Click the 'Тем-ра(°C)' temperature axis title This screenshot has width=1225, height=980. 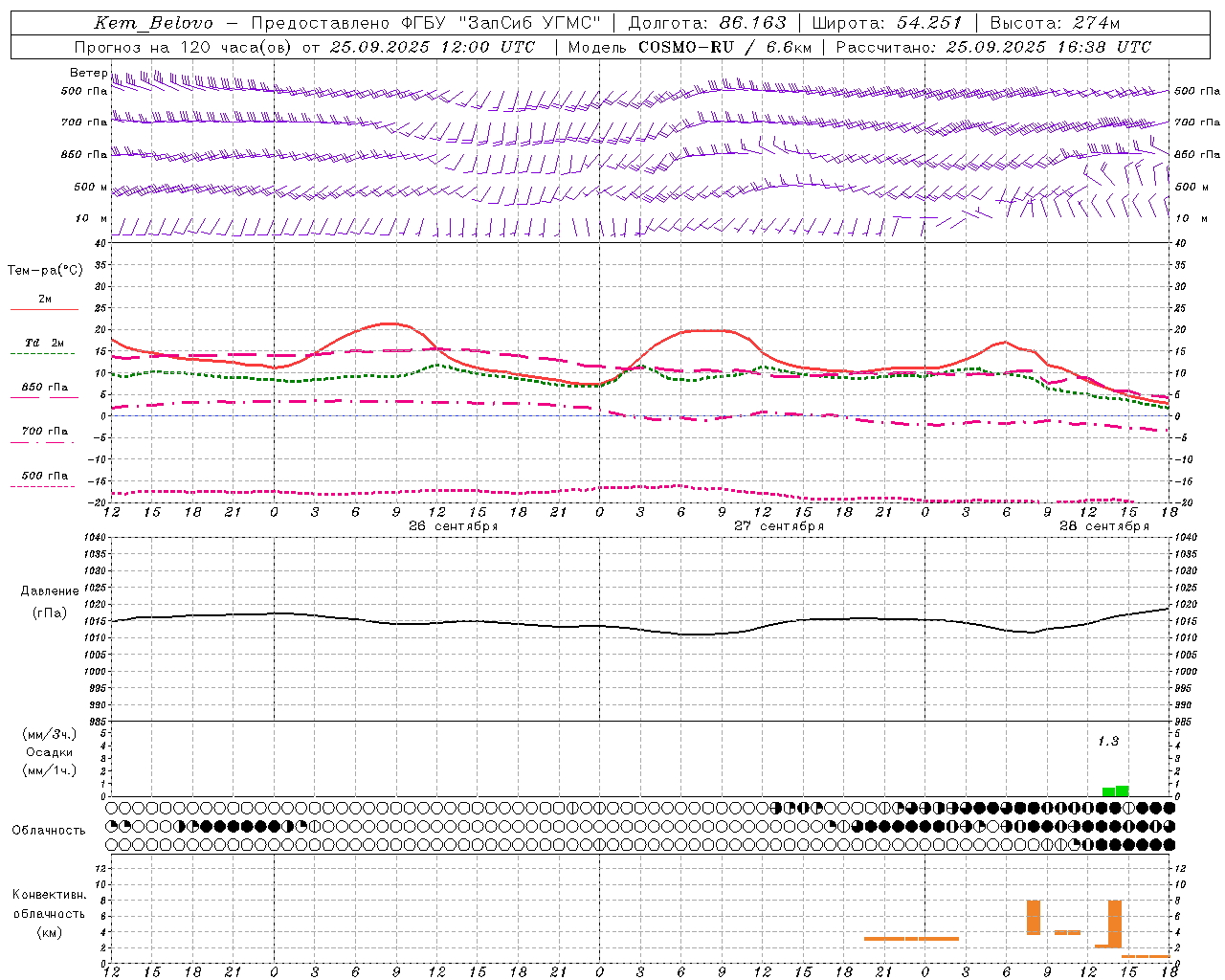tap(45, 271)
